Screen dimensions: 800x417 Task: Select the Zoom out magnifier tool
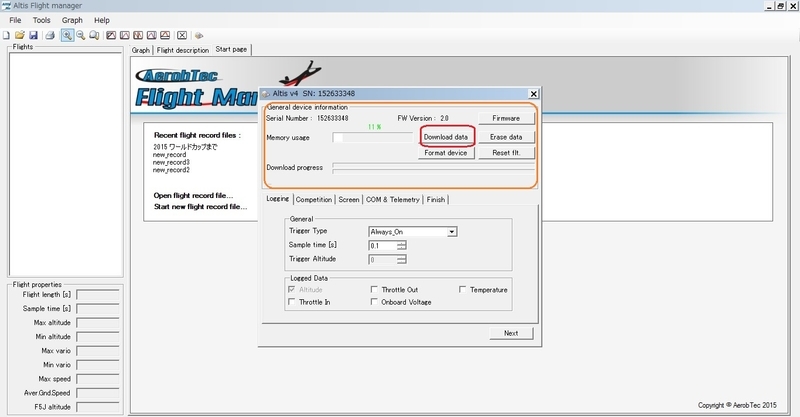coord(81,35)
